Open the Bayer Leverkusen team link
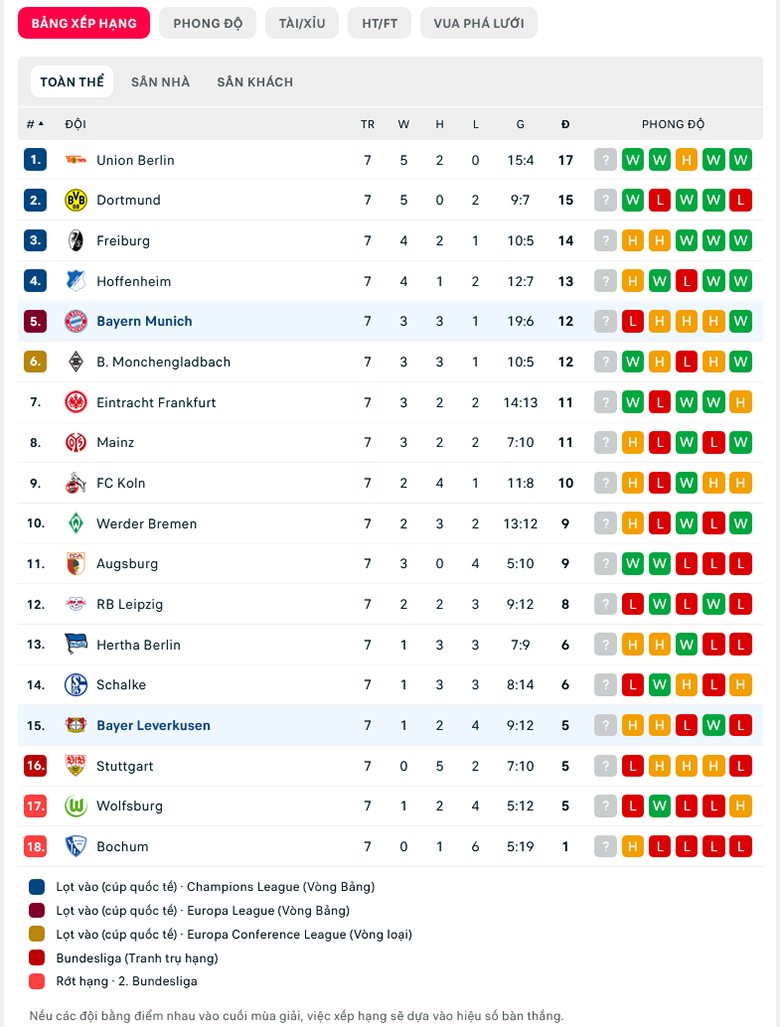Screen dimensions: 780x1027 click(x=153, y=726)
